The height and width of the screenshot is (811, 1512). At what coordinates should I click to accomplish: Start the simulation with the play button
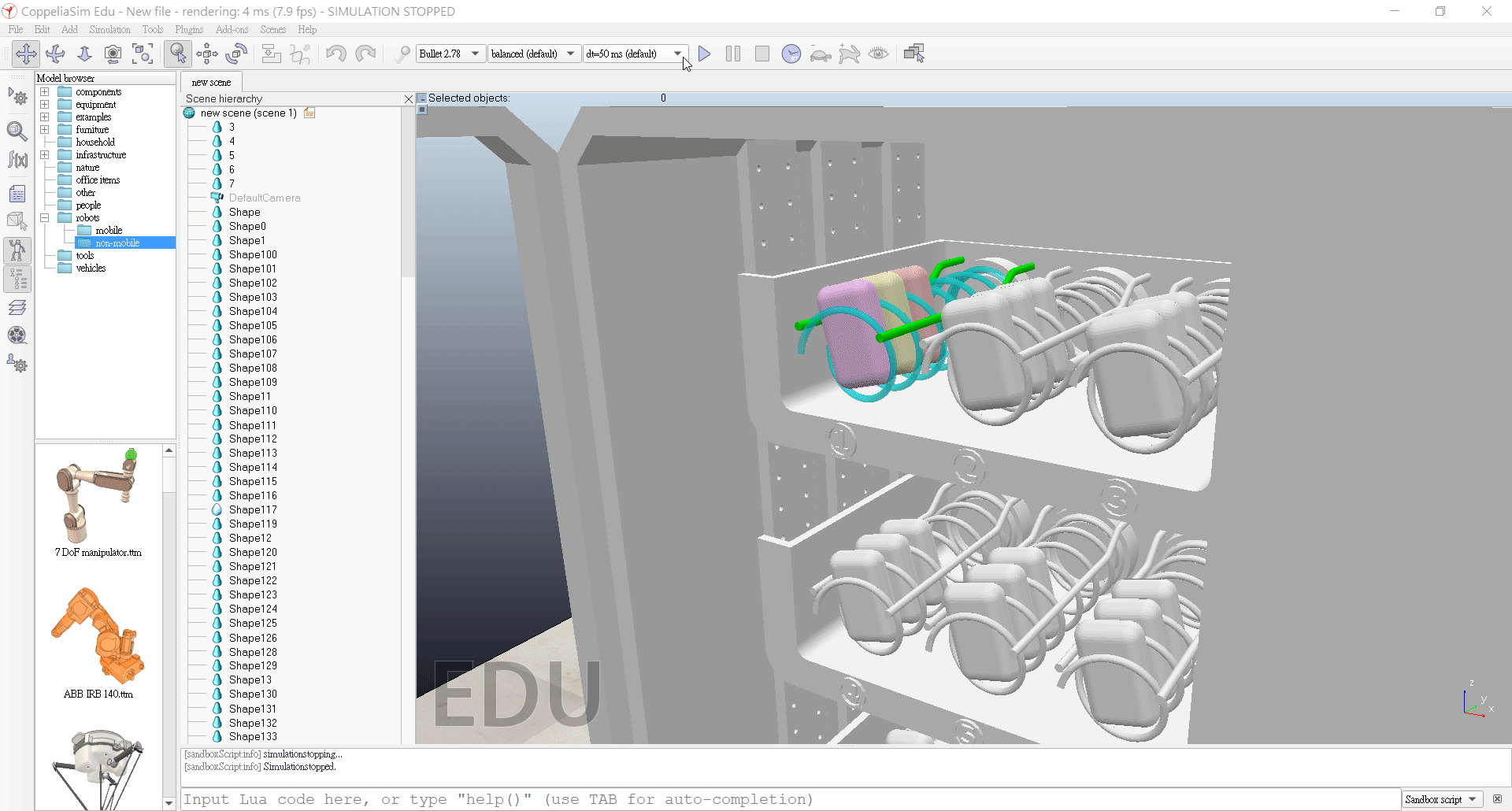coord(705,54)
